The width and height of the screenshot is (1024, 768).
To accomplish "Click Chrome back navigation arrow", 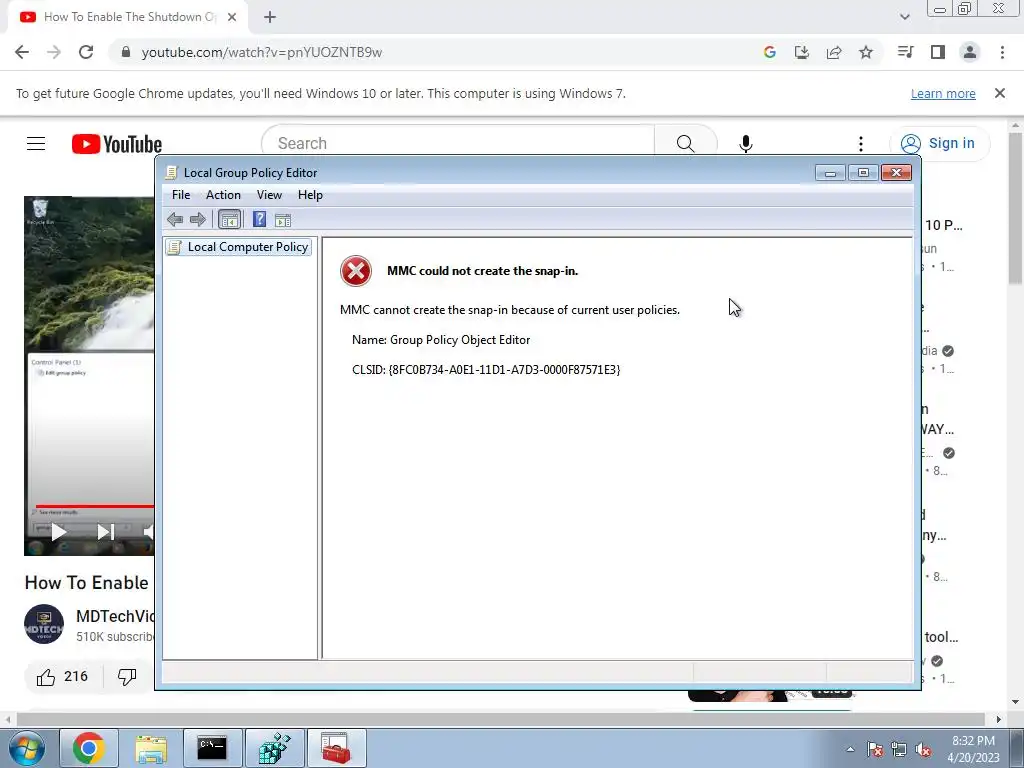I will 22,52.
